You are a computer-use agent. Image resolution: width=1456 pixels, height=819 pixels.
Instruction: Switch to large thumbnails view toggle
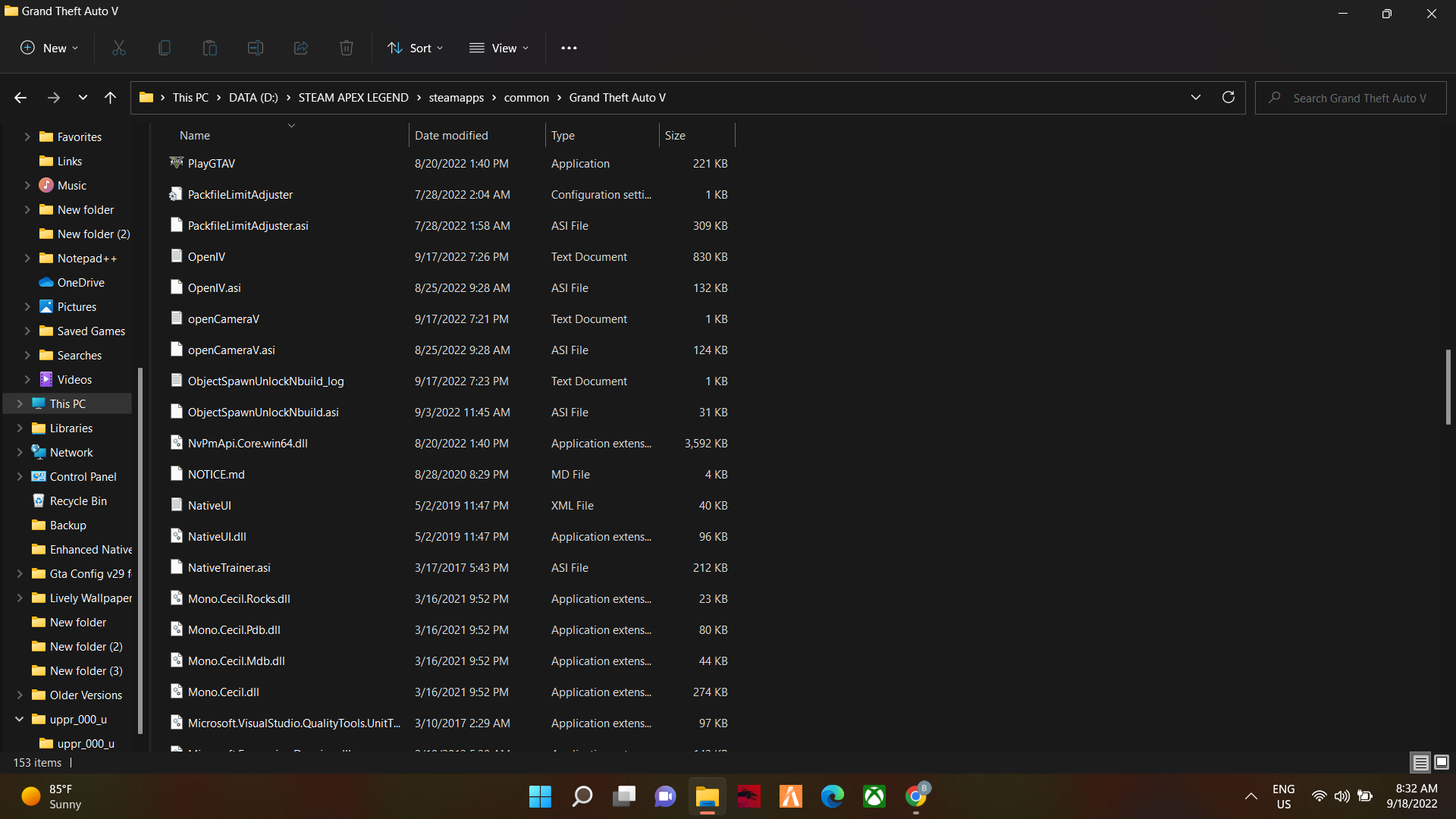click(x=1442, y=762)
